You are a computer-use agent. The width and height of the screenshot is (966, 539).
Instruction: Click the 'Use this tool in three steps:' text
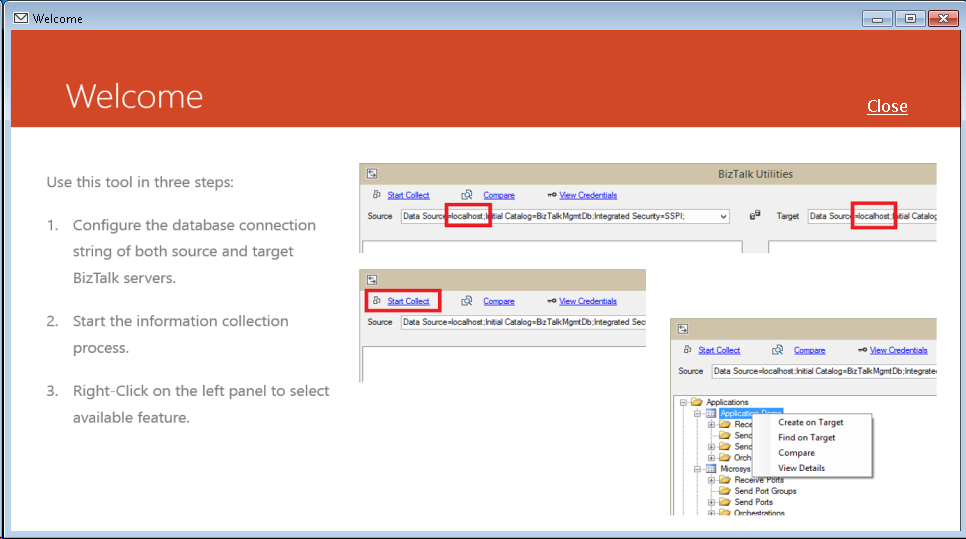pos(140,182)
